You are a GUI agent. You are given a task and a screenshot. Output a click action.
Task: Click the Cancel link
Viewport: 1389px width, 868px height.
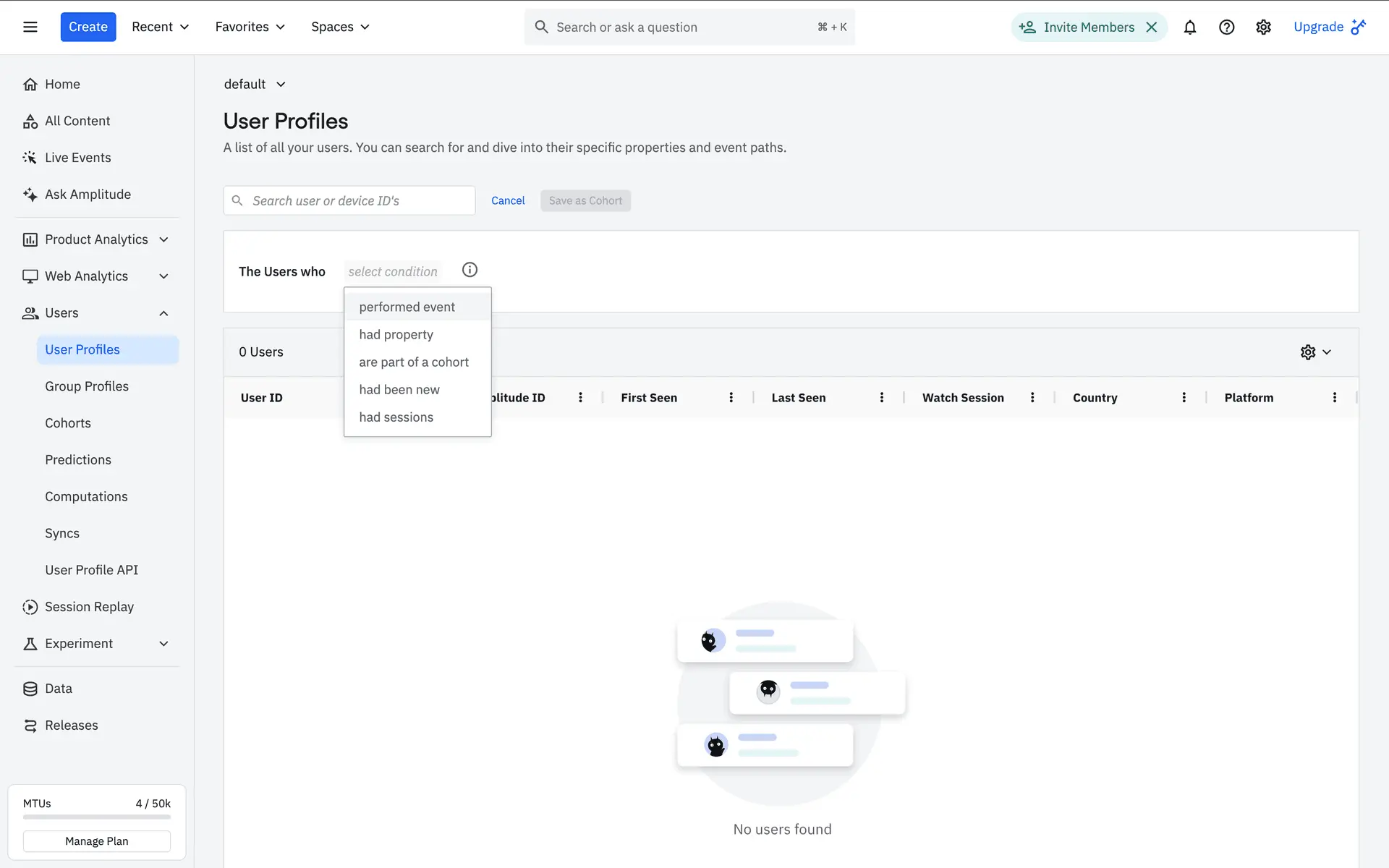[508, 200]
